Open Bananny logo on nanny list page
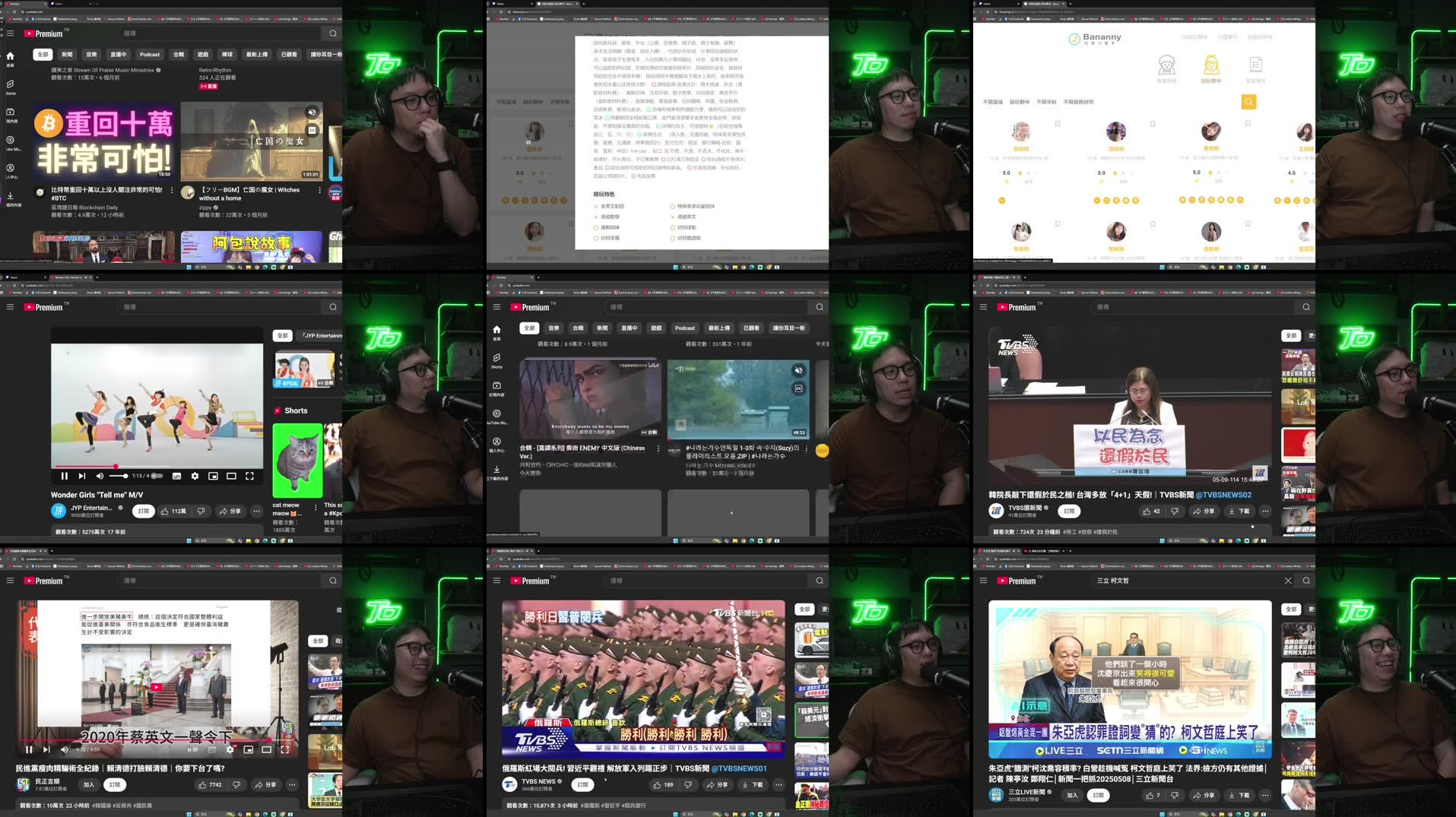Viewport: 1456px width, 817px height. tap(1095, 38)
